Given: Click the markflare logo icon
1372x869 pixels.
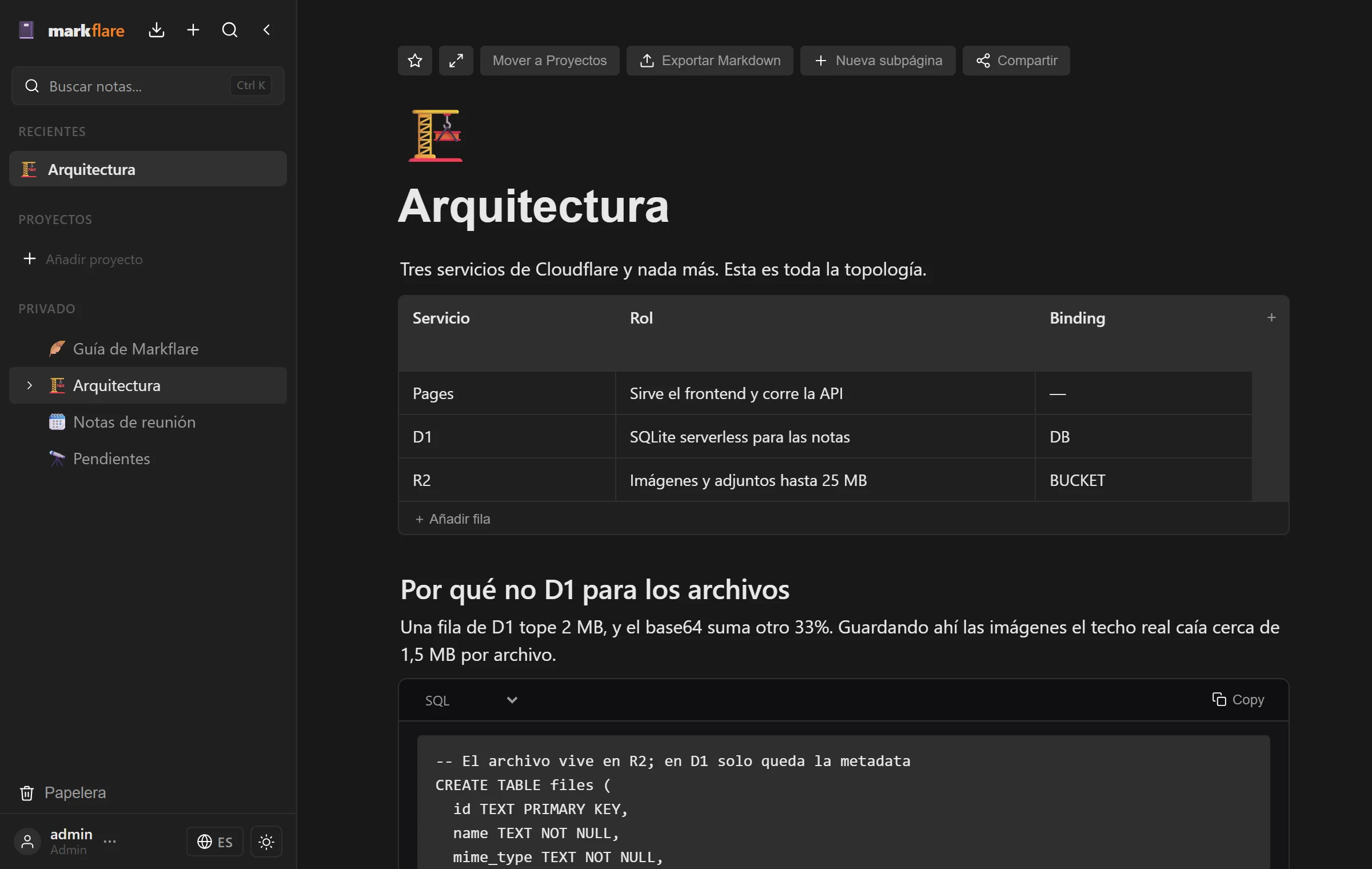Looking at the screenshot, I should coord(26,30).
